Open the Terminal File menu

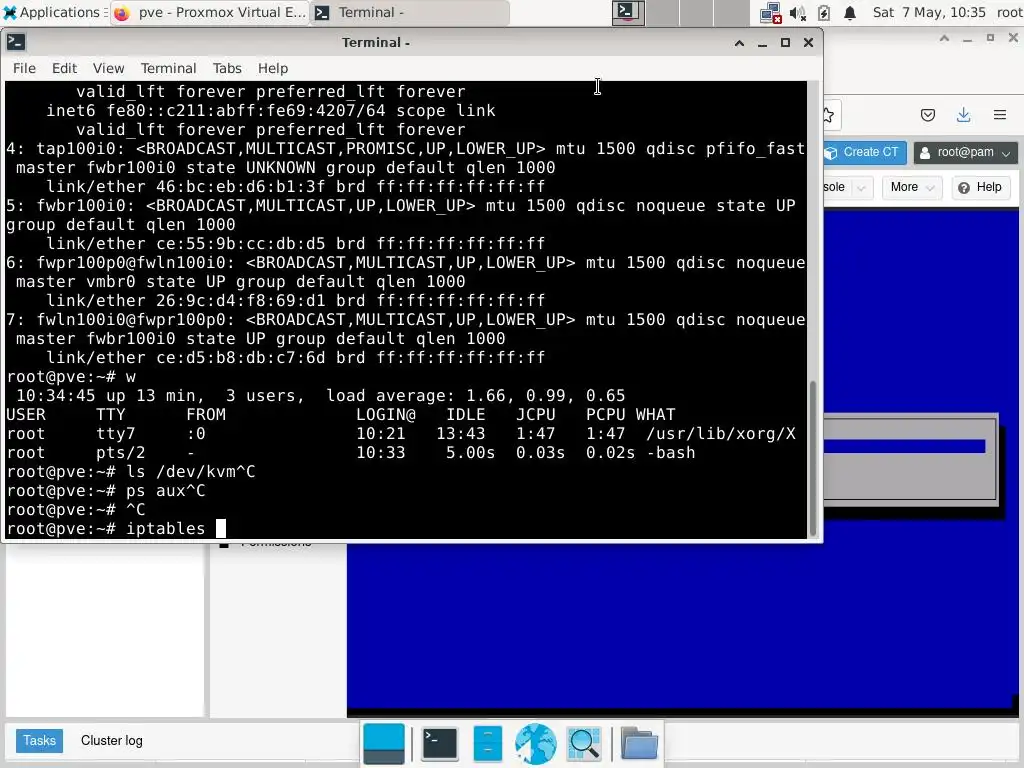(x=24, y=69)
